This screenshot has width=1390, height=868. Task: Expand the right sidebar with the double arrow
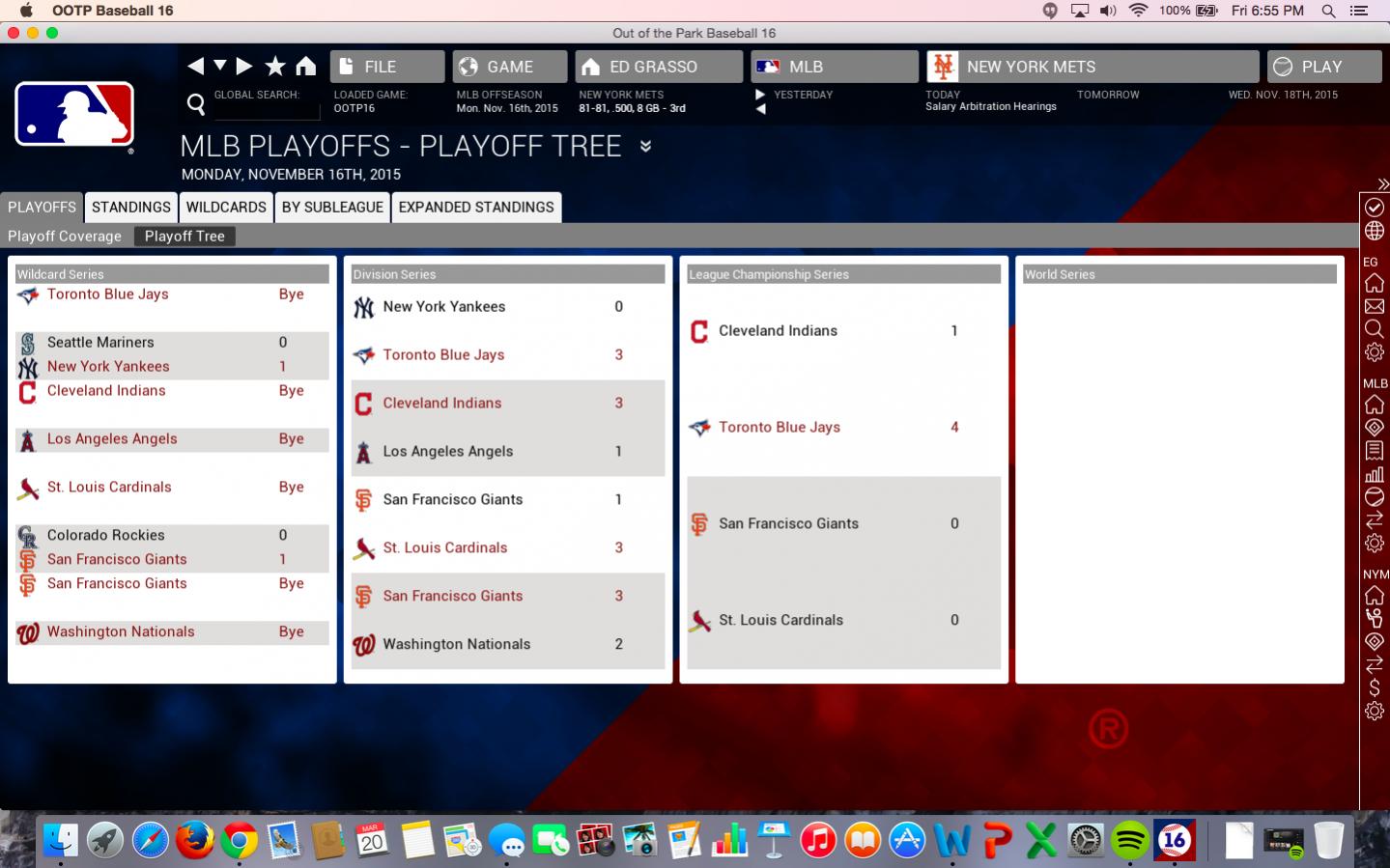click(1383, 183)
